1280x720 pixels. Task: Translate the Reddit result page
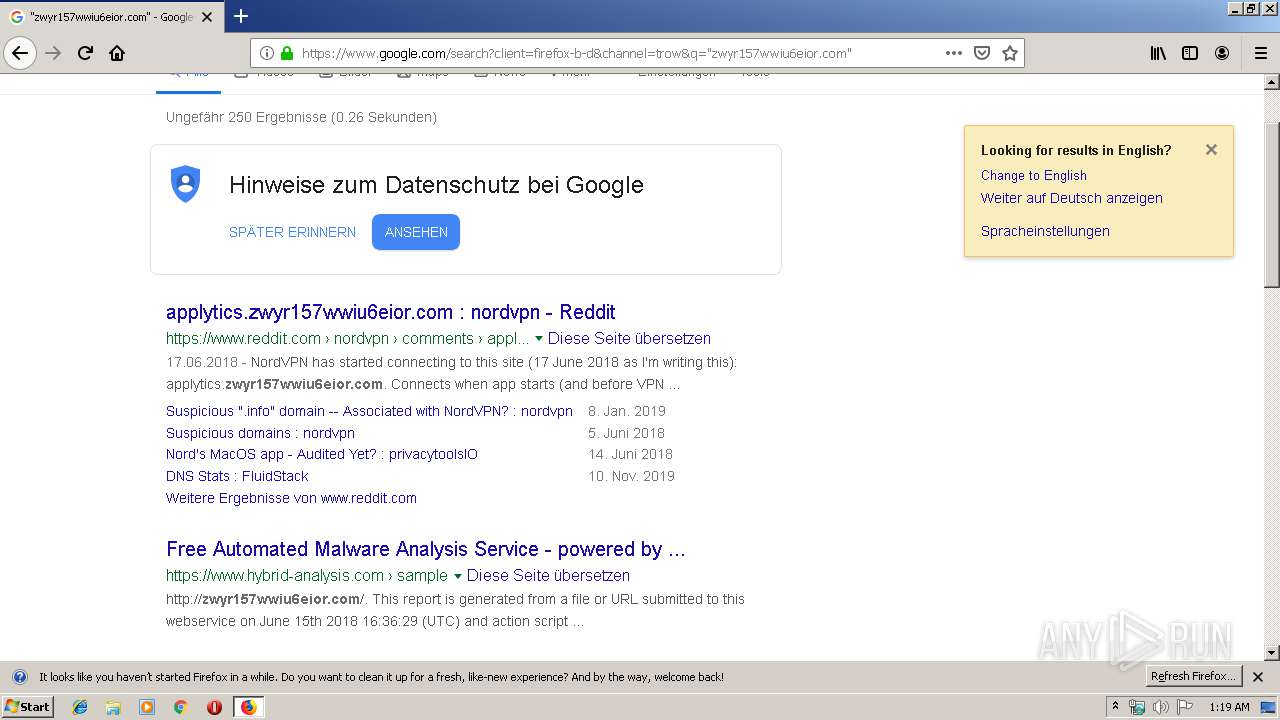tap(629, 339)
